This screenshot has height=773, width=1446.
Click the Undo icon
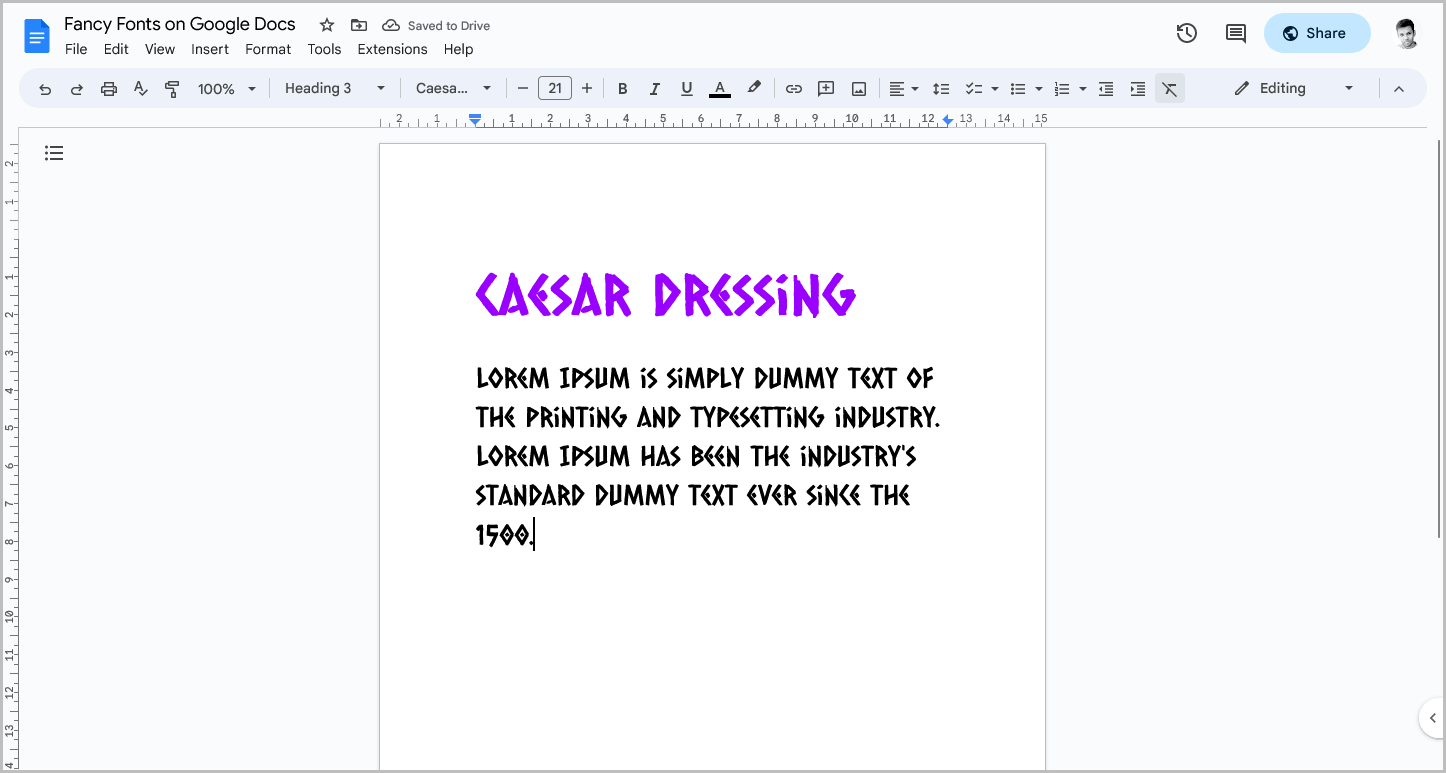click(x=44, y=88)
